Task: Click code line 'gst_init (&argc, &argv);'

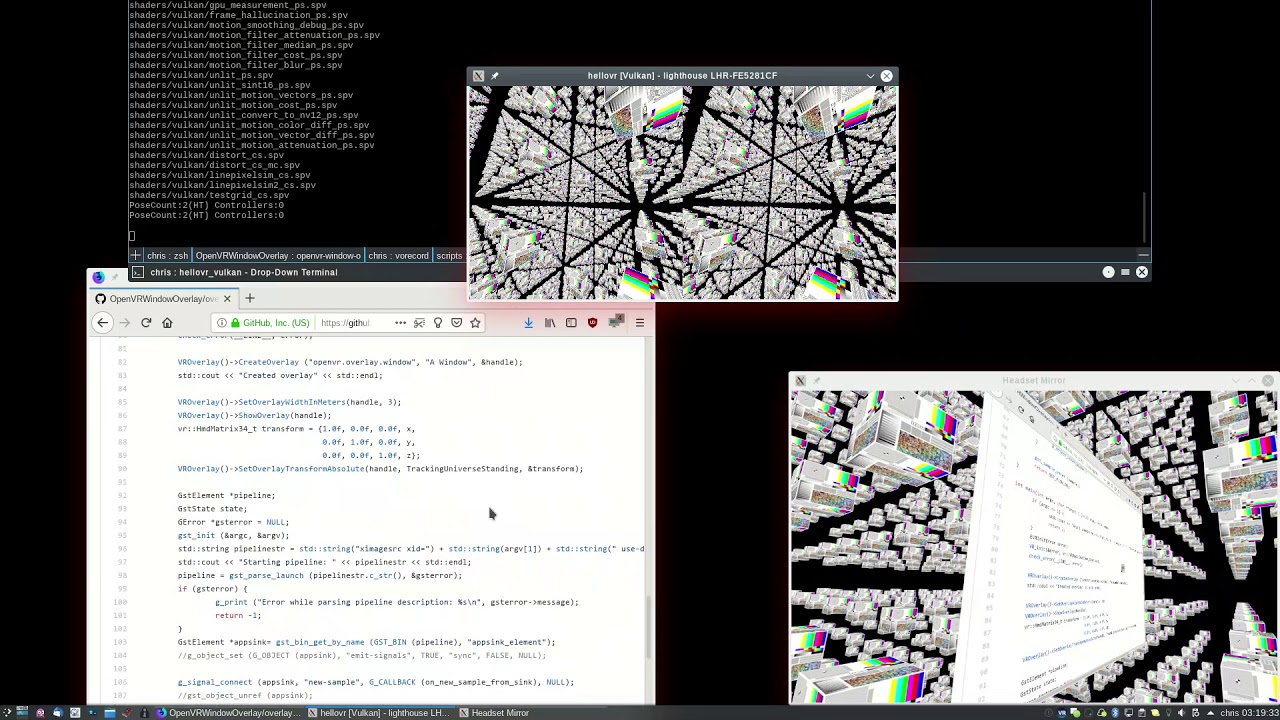Action: coord(233,535)
